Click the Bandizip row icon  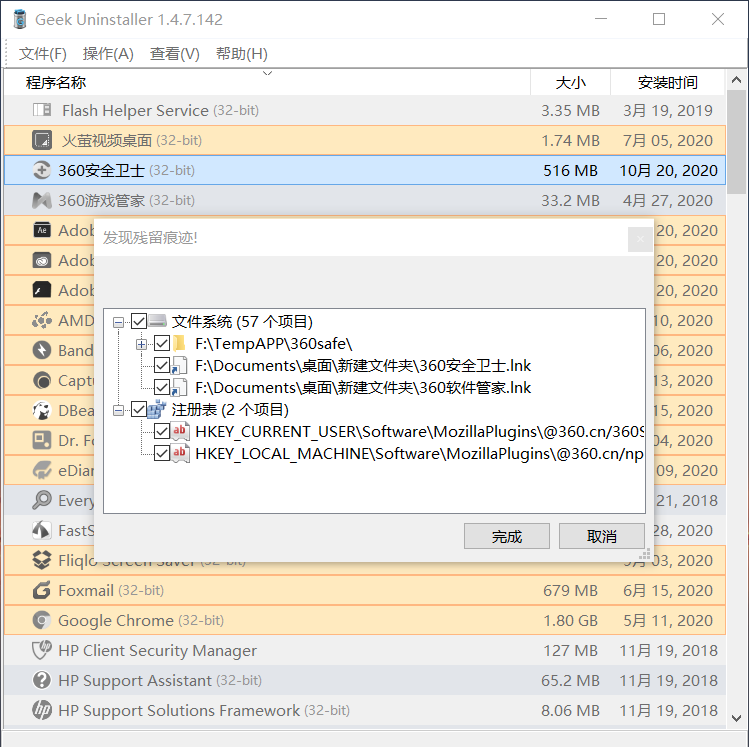pos(42,350)
